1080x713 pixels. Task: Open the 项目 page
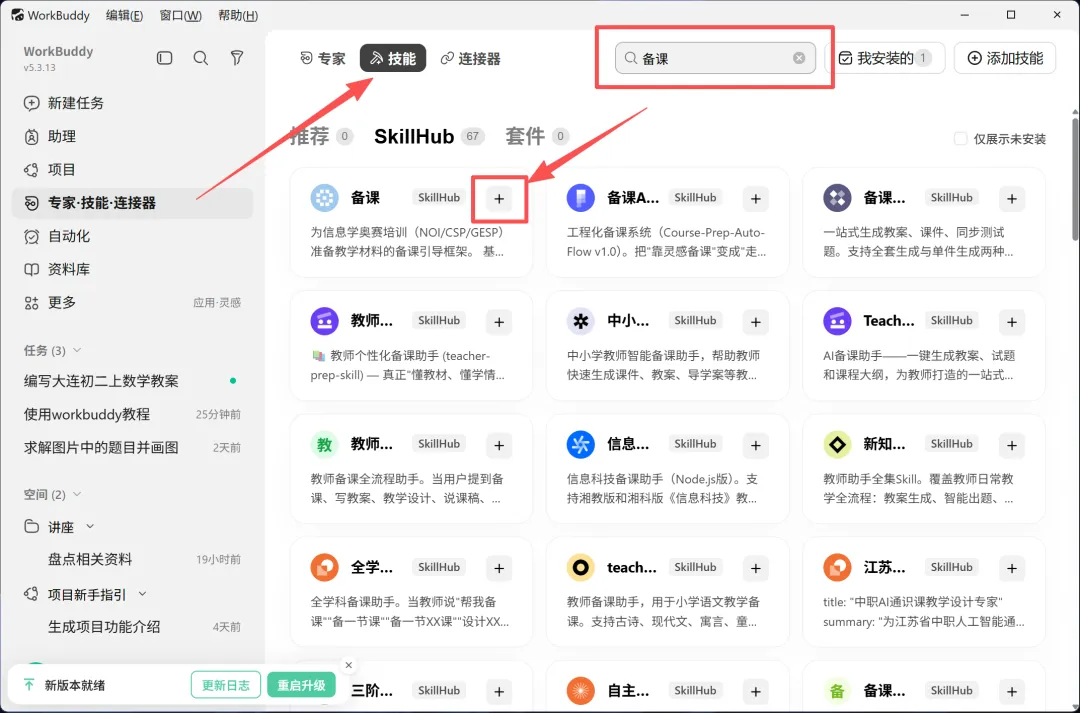click(132, 169)
